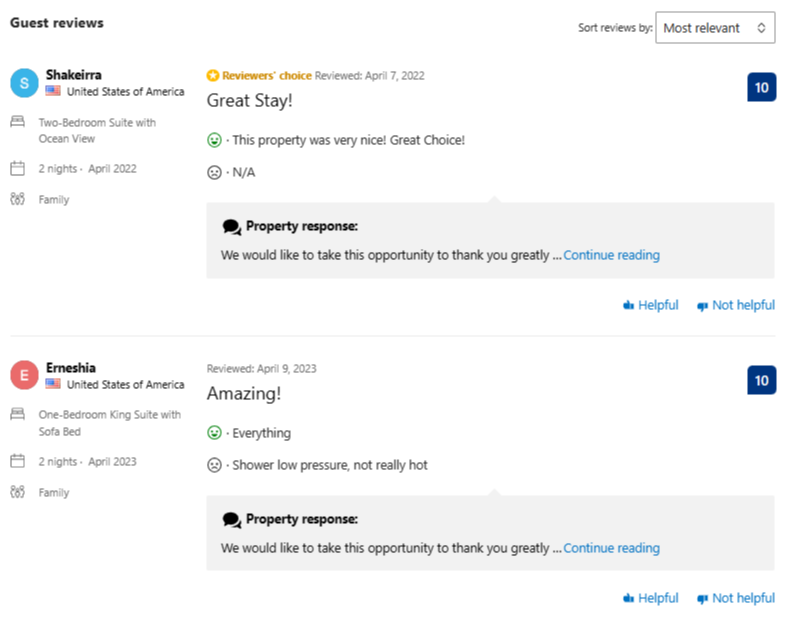Click the Reviewers' choice star badge
The width and height of the screenshot is (795, 617).
[x=213, y=76]
